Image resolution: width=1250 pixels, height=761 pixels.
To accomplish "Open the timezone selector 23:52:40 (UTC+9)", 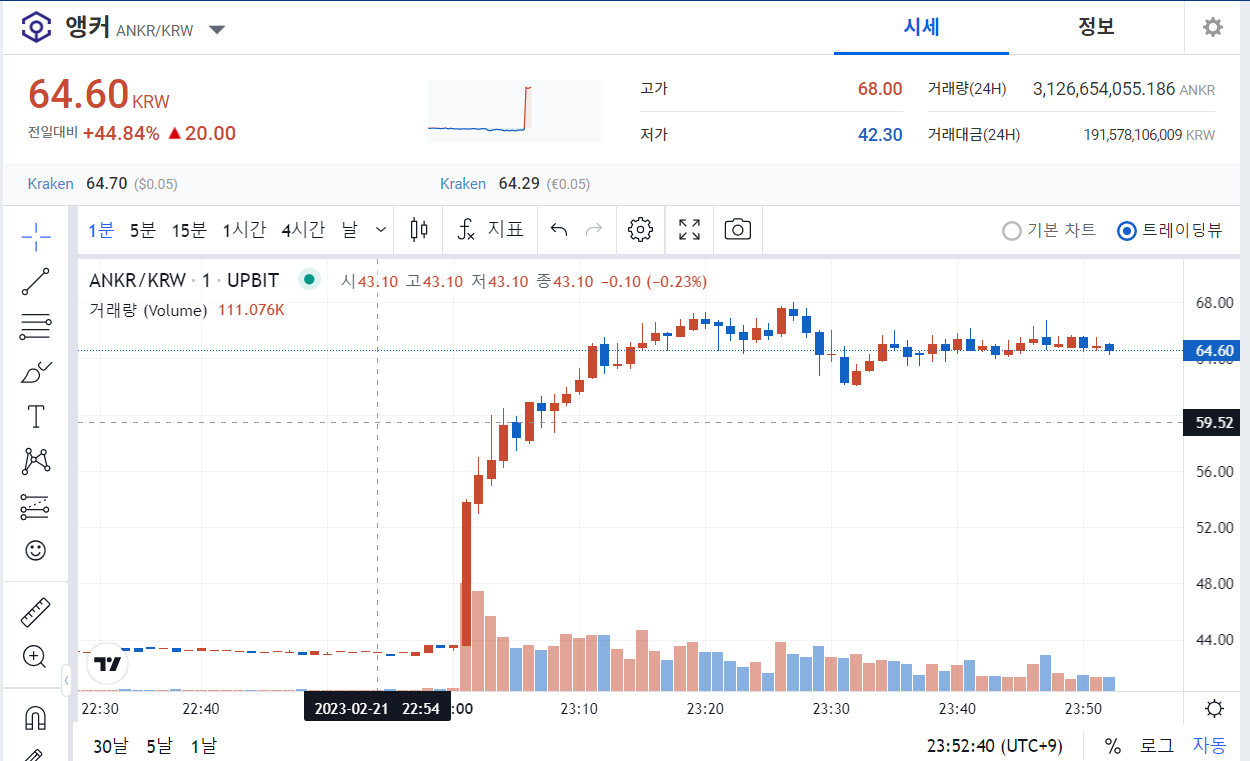I will point(995,746).
